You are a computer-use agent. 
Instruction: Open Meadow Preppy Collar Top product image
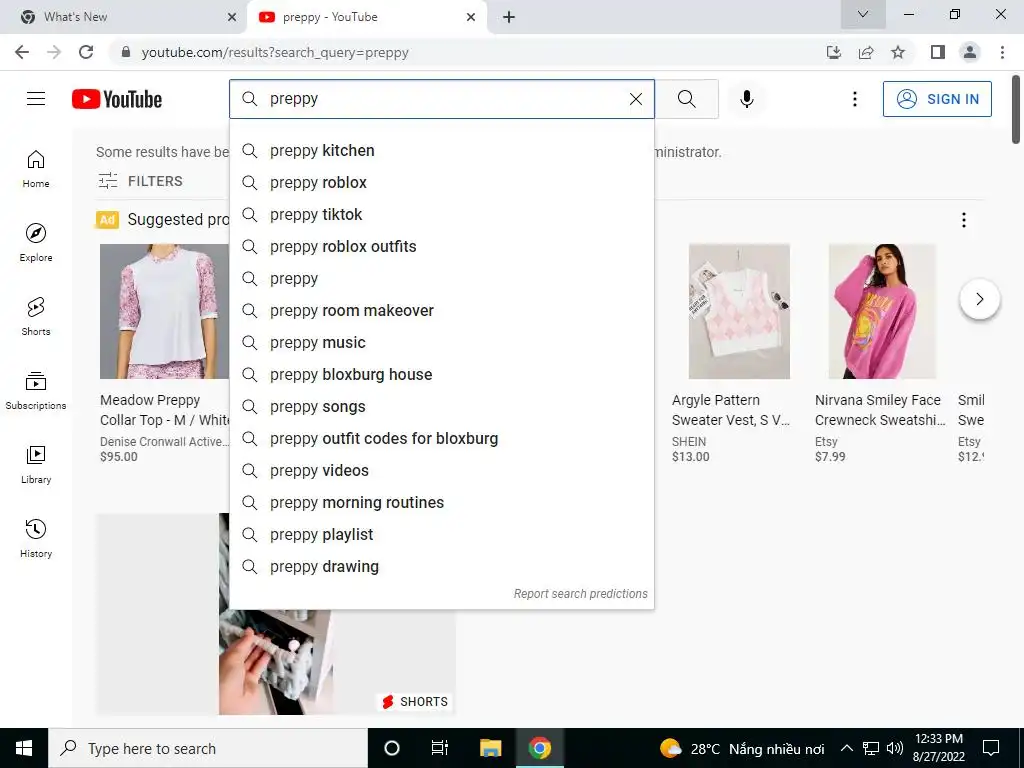pos(165,312)
